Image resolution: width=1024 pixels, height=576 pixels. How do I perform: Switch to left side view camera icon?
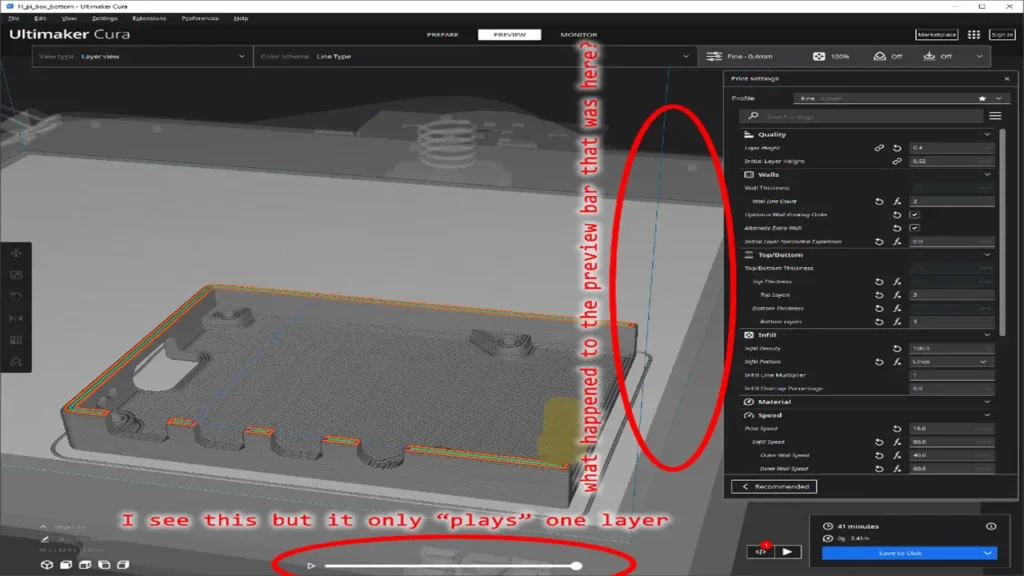(104, 565)
